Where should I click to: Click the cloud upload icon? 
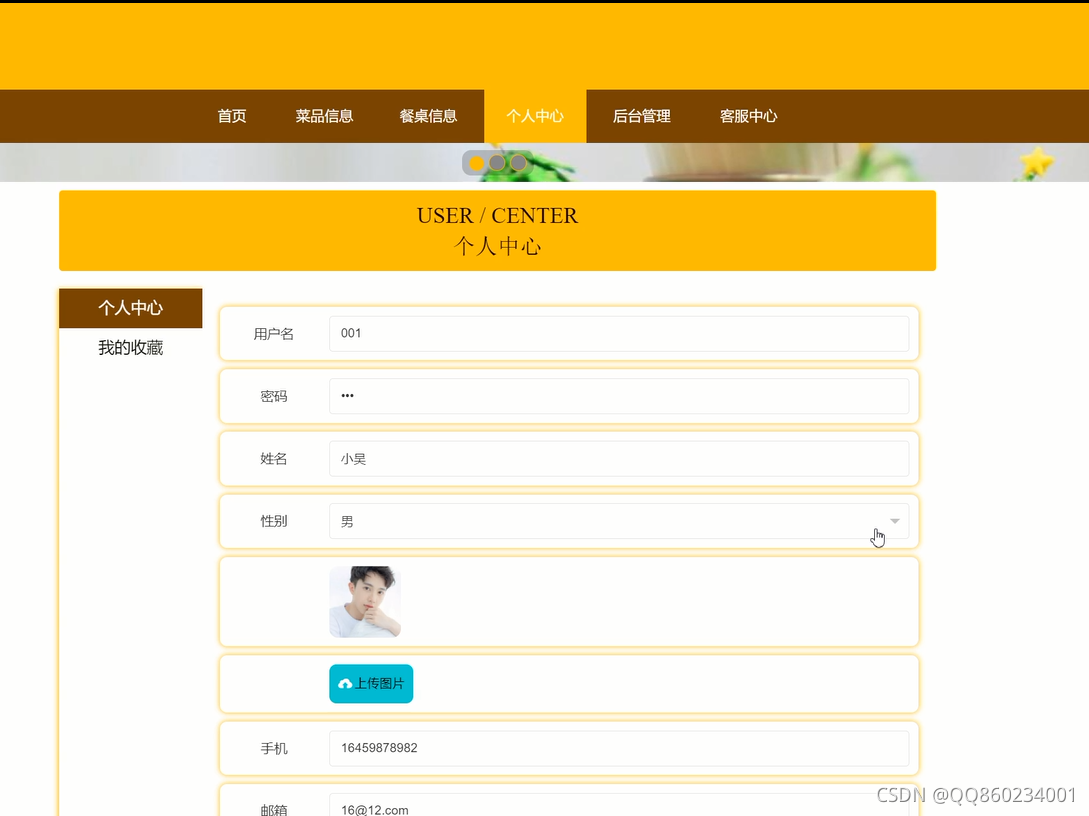345,684
